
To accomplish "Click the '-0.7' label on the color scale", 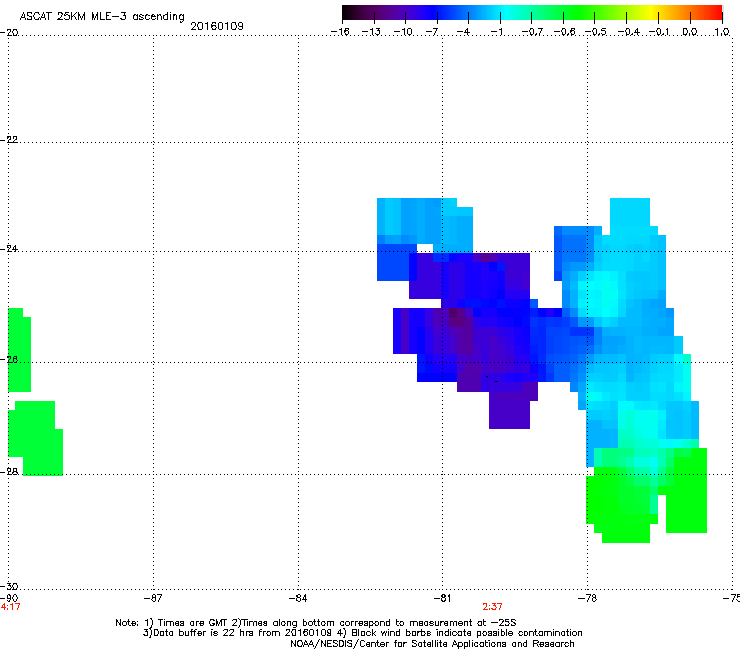I will tap(532, 32).
